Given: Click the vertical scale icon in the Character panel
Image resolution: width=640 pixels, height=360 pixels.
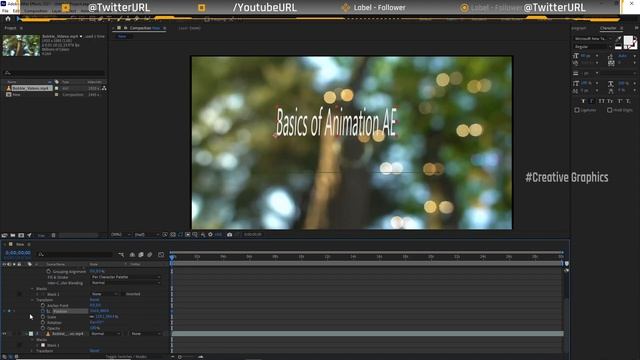Looking at the screenshot, I should [x=576, y=83].
